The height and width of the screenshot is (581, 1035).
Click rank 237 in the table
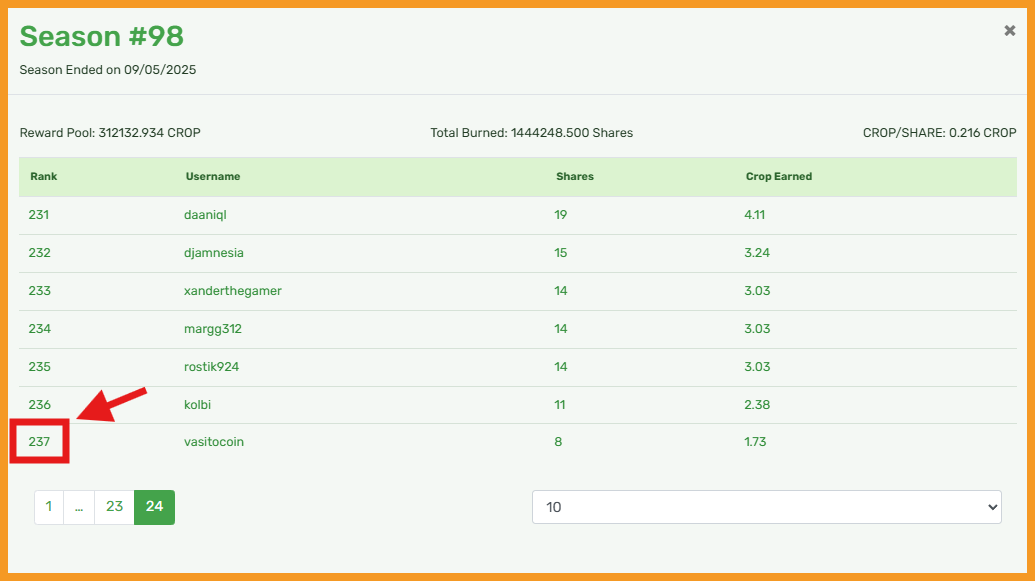tap(39, 442)
